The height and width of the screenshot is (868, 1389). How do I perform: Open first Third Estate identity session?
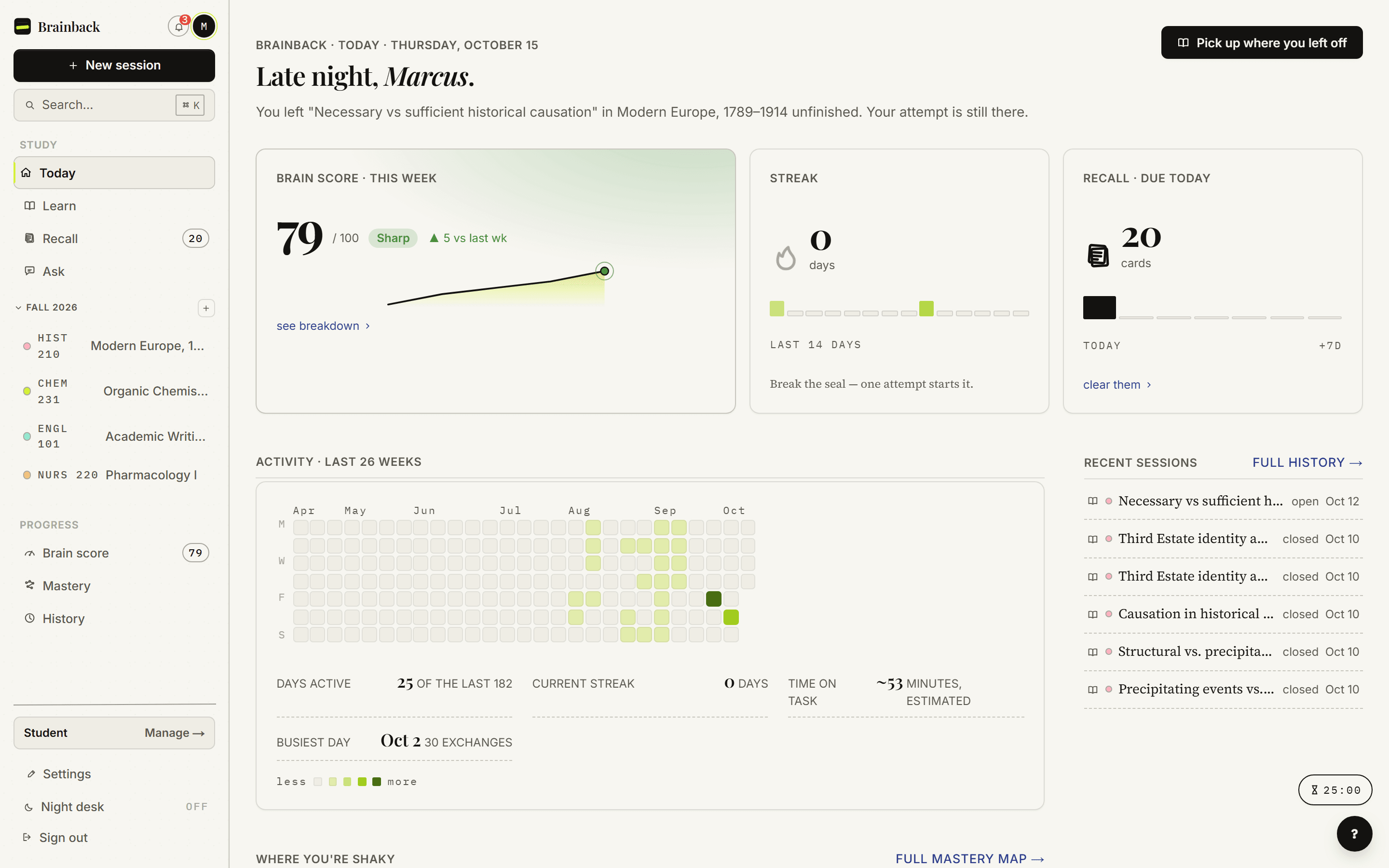tap(1223, 539)
